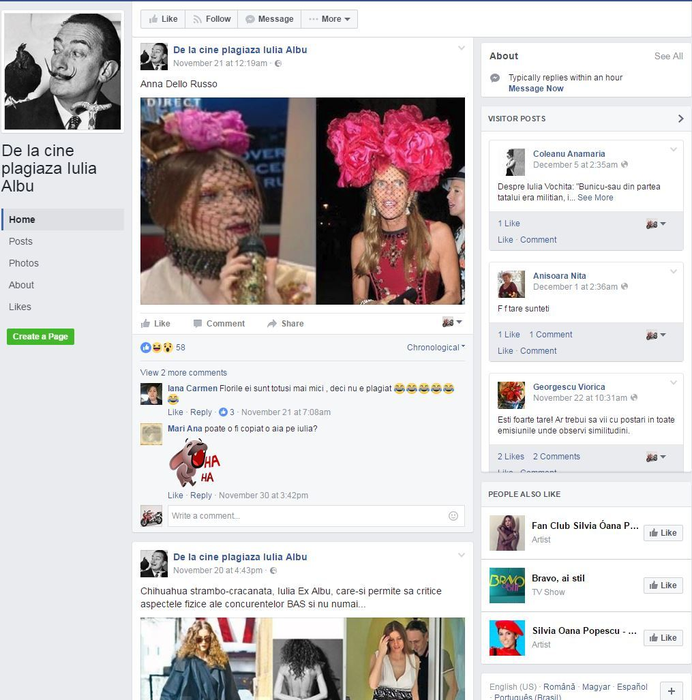Open November 20 at 4:43pm timestamp
The image size is (692, 700).
218,571
